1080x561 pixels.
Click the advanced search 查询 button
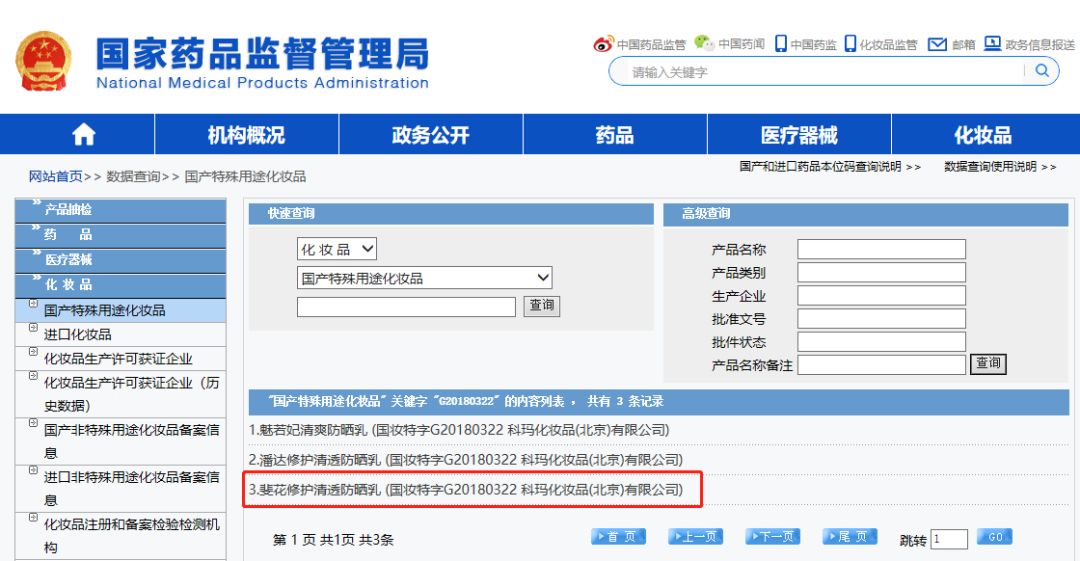(x=988, y=363)
